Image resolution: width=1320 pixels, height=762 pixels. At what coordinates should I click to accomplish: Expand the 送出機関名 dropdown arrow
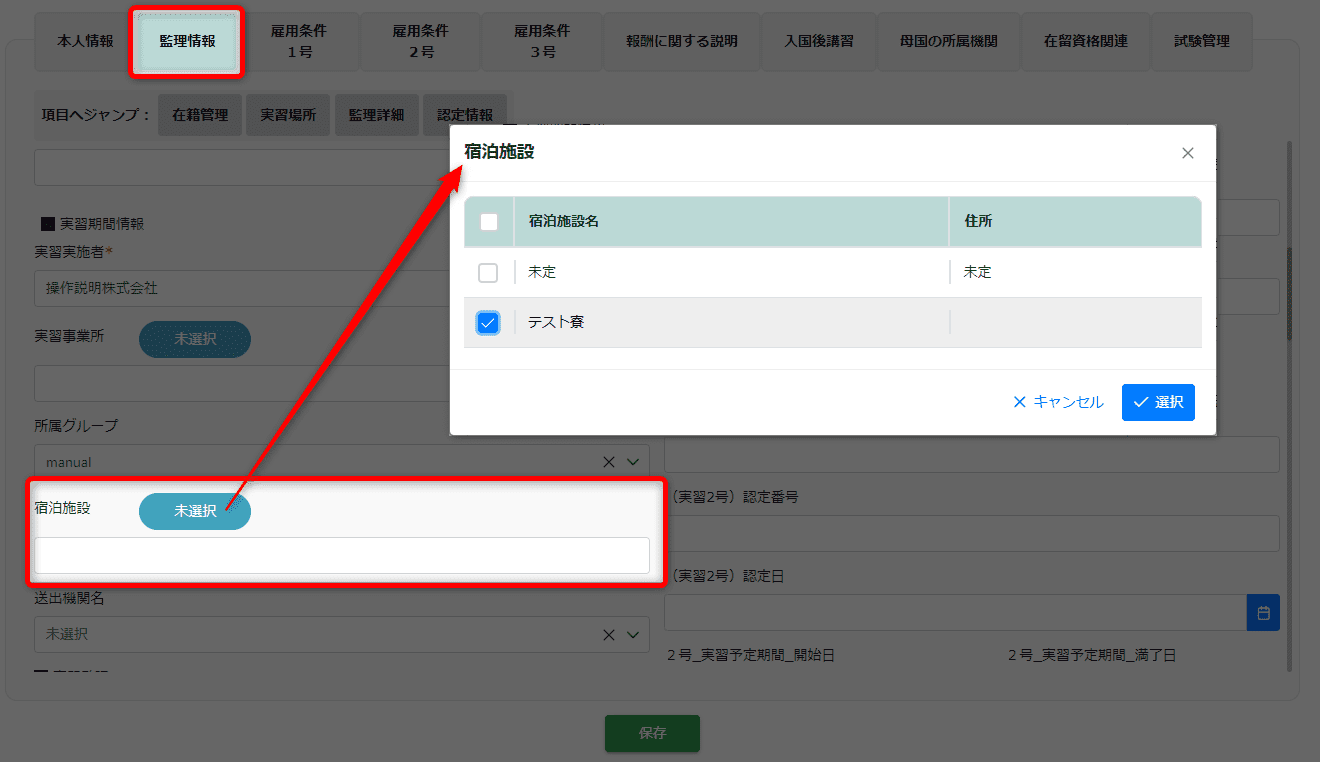633,635
